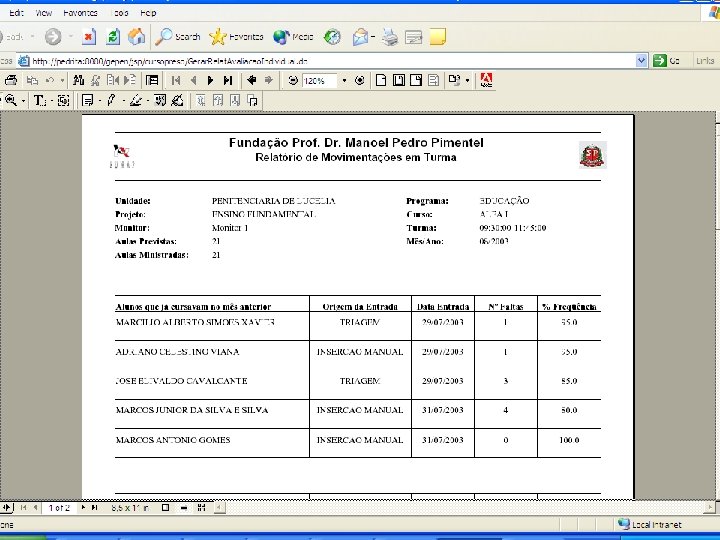Click the Refresh icon in IE toolbar

(113, 37)
